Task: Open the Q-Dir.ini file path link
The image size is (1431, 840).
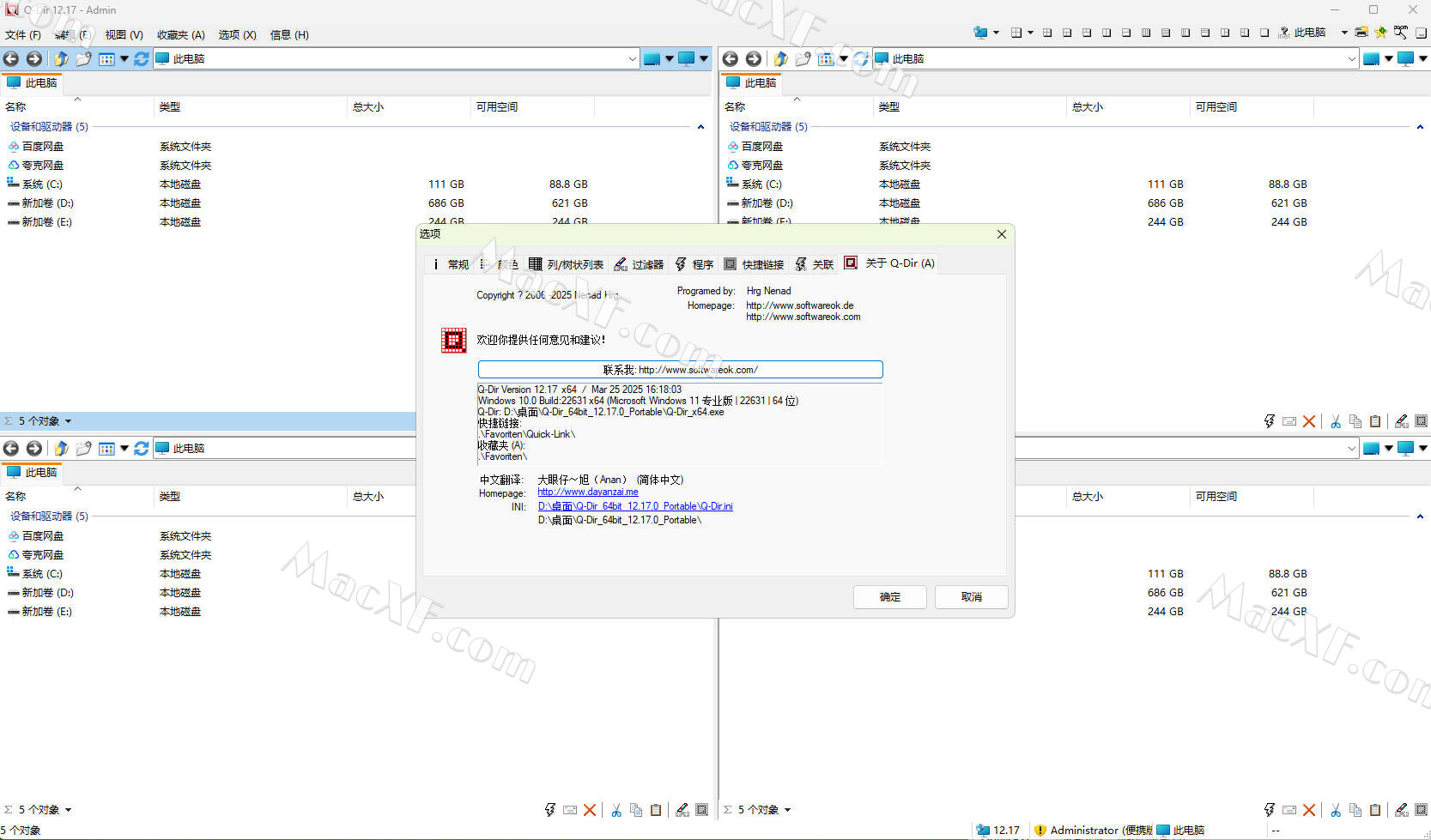Action: coord(635,506)
